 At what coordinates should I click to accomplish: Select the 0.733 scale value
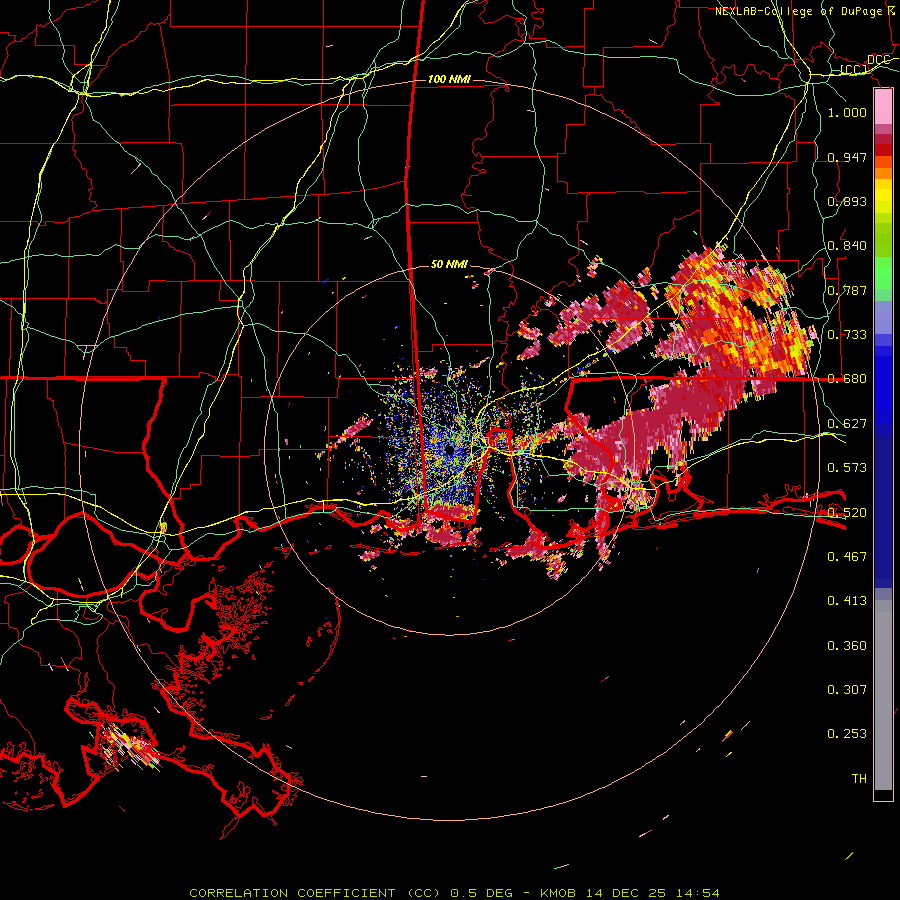[847, 335]
